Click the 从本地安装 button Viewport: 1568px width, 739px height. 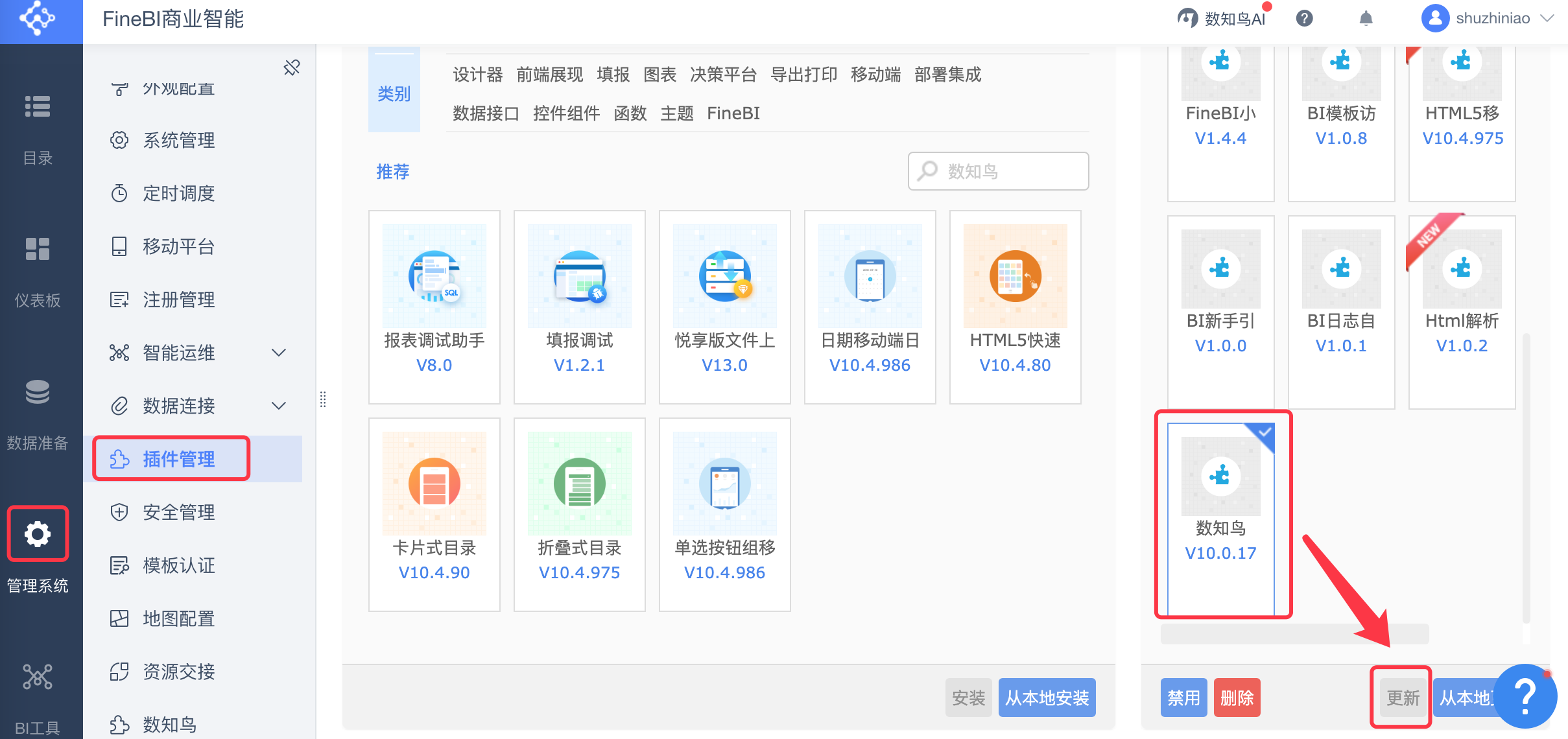pyautogui.click(x=1047, y=698)
